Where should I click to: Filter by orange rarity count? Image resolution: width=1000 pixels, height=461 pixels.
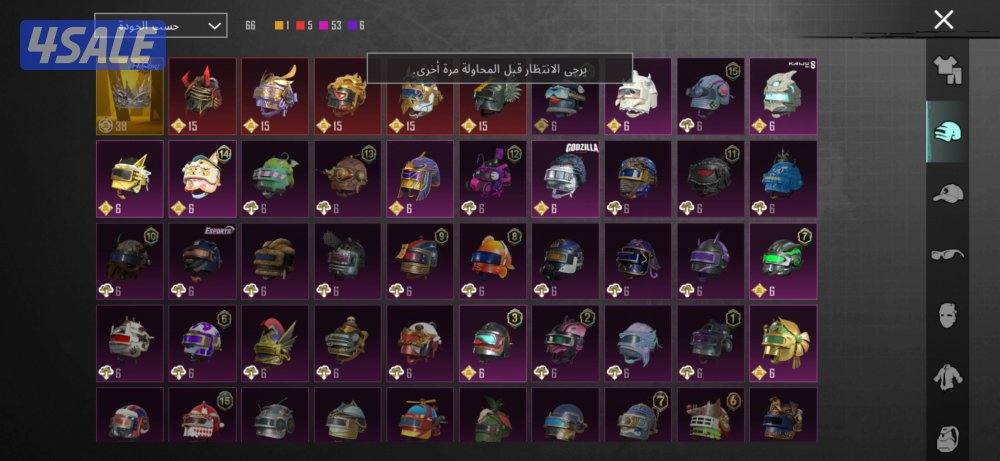(282, 26)
